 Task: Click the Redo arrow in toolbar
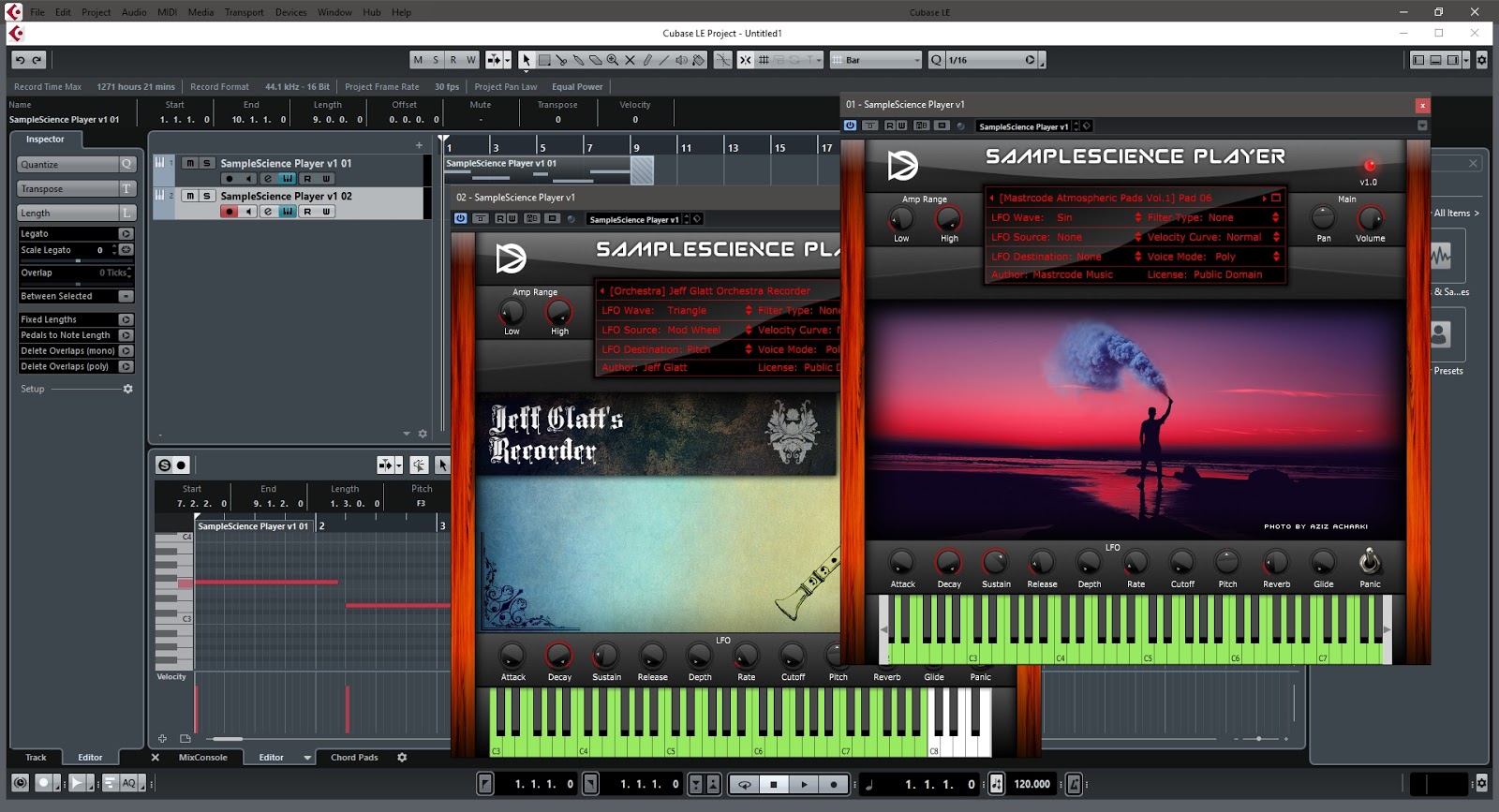click(37, 60)
